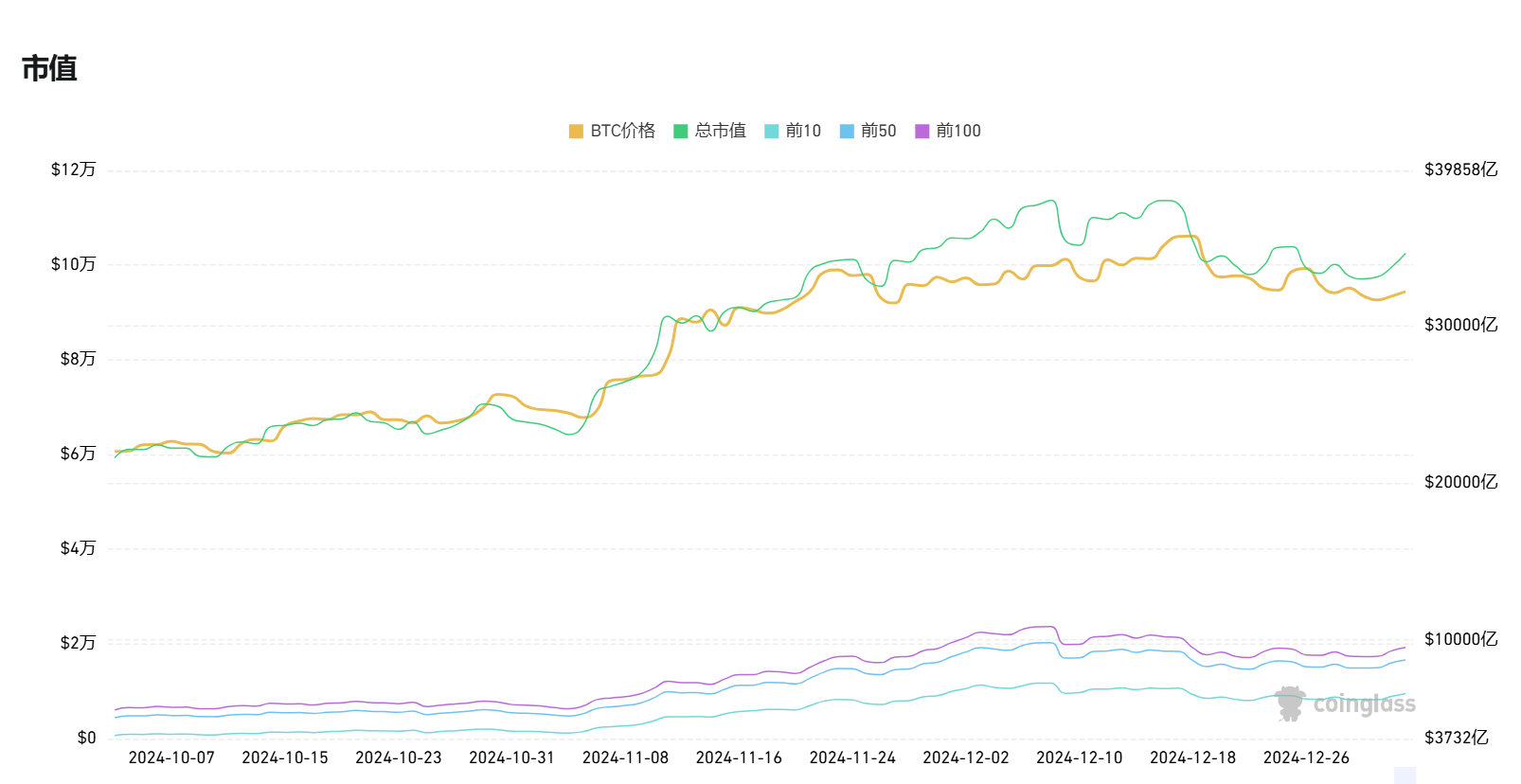
Task: Click the yellow BTC价格 color swatch
Action: (576, 131)
